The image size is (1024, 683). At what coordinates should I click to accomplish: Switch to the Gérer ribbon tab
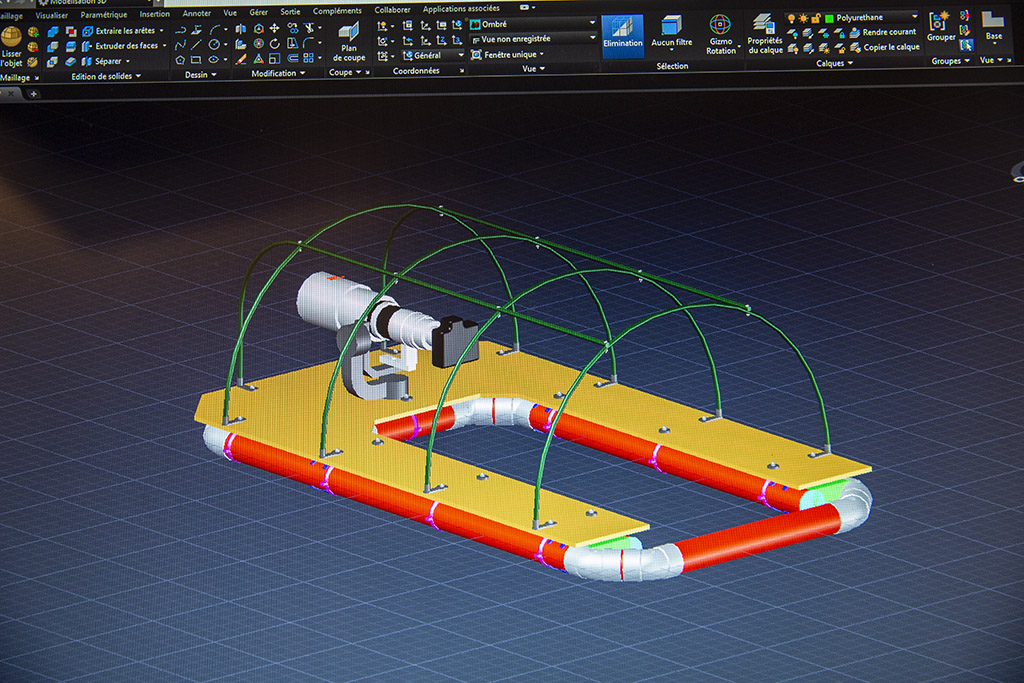coord(259,12)
